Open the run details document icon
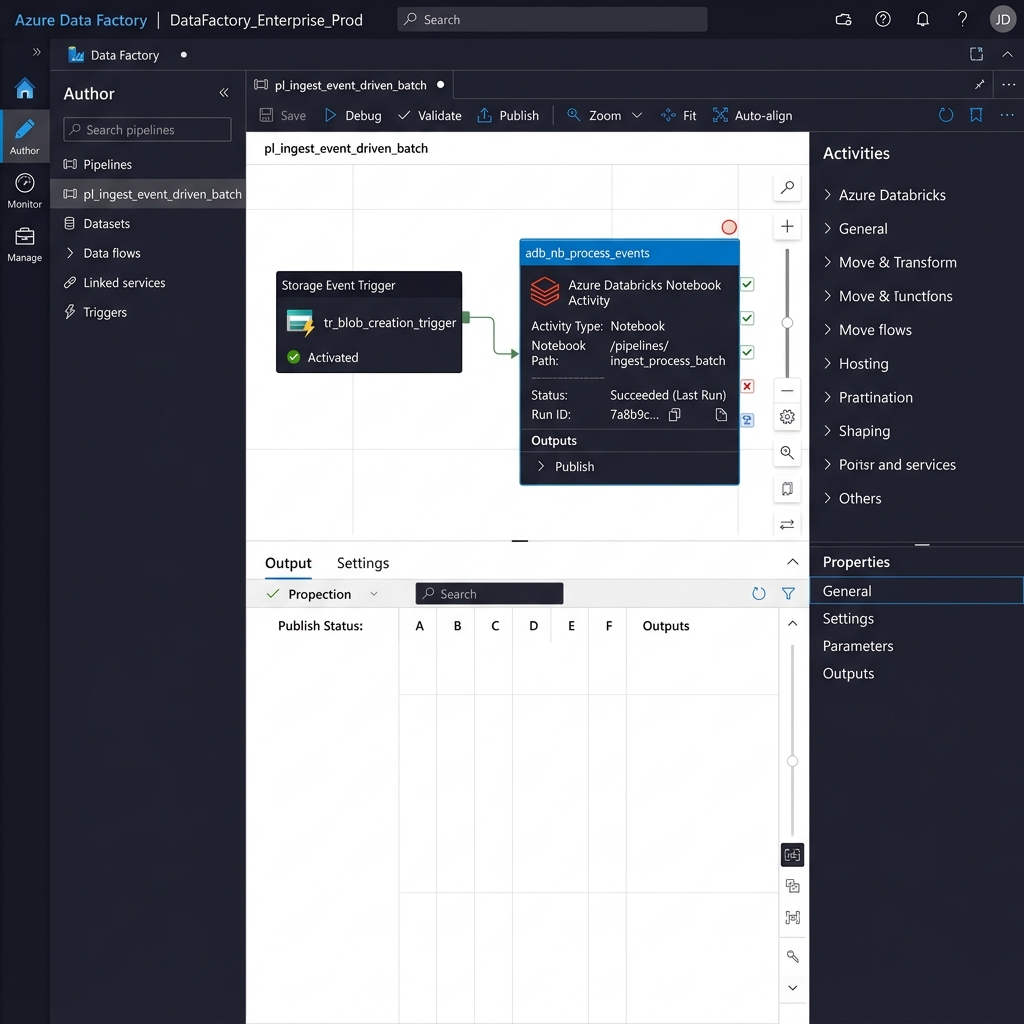The image size is (1024, 1024). pyautogui.click(x=721, y=415)
